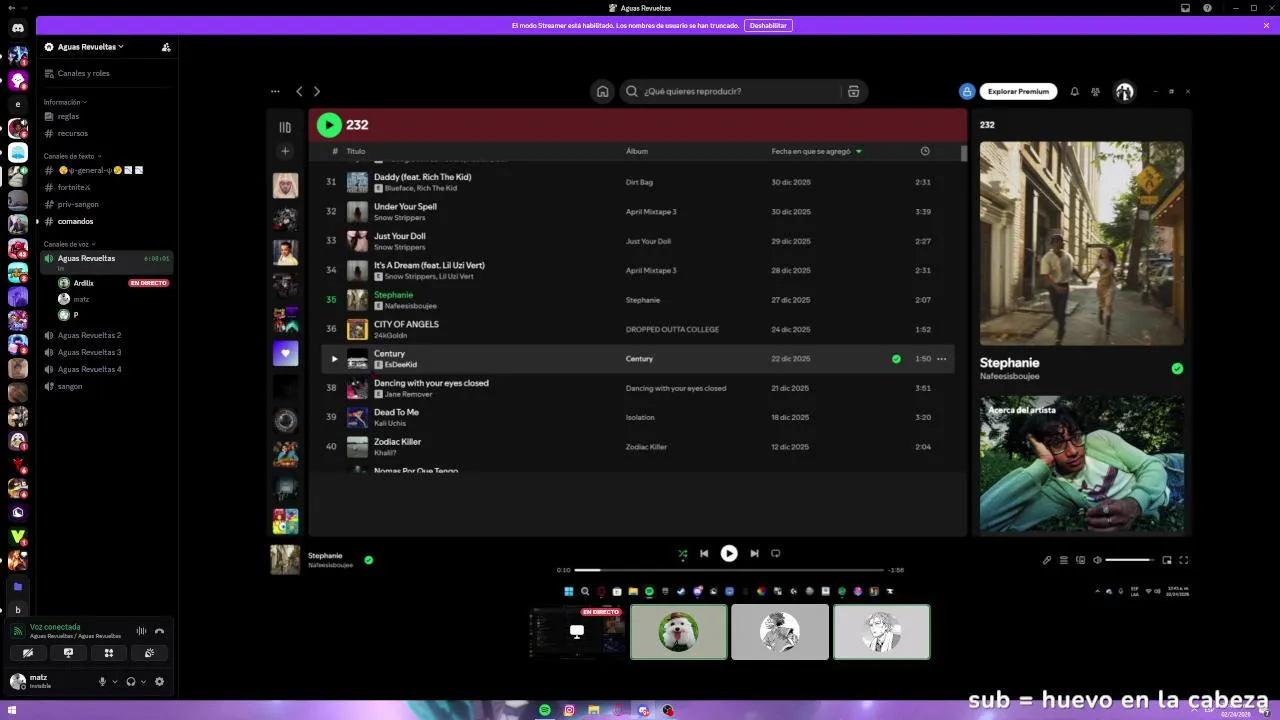Go back with Spotify left arrow
Image resolution: width=1280 pixels, height=720 pixels.
click(299, 91)
